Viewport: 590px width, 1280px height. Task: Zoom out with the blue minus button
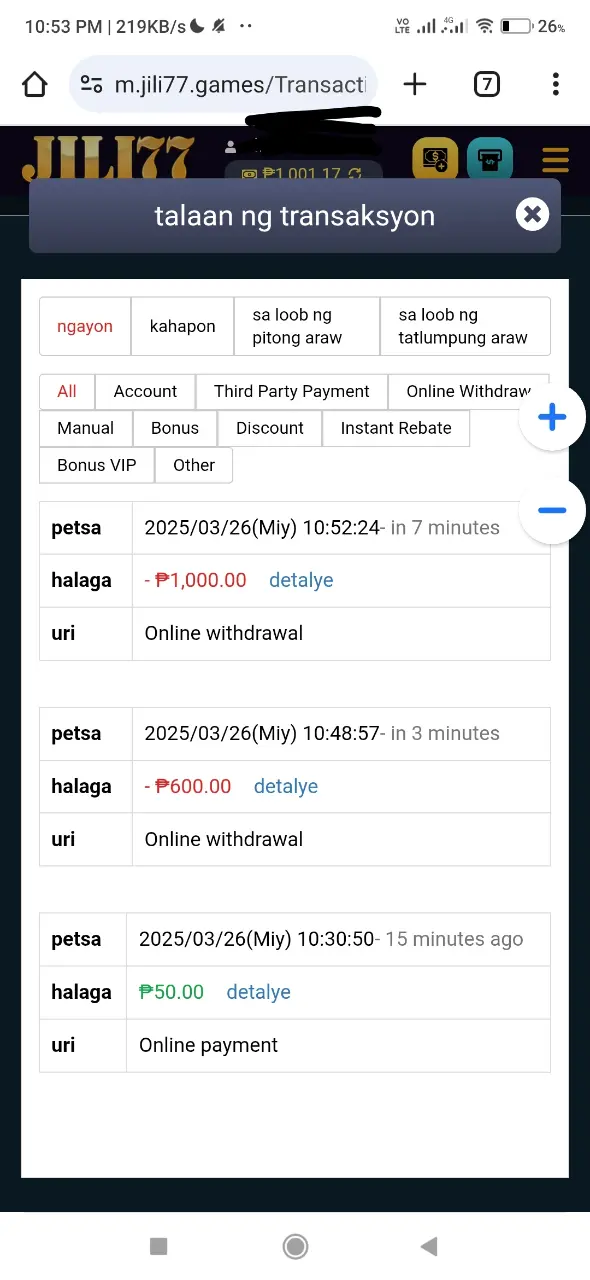point(552,511)
